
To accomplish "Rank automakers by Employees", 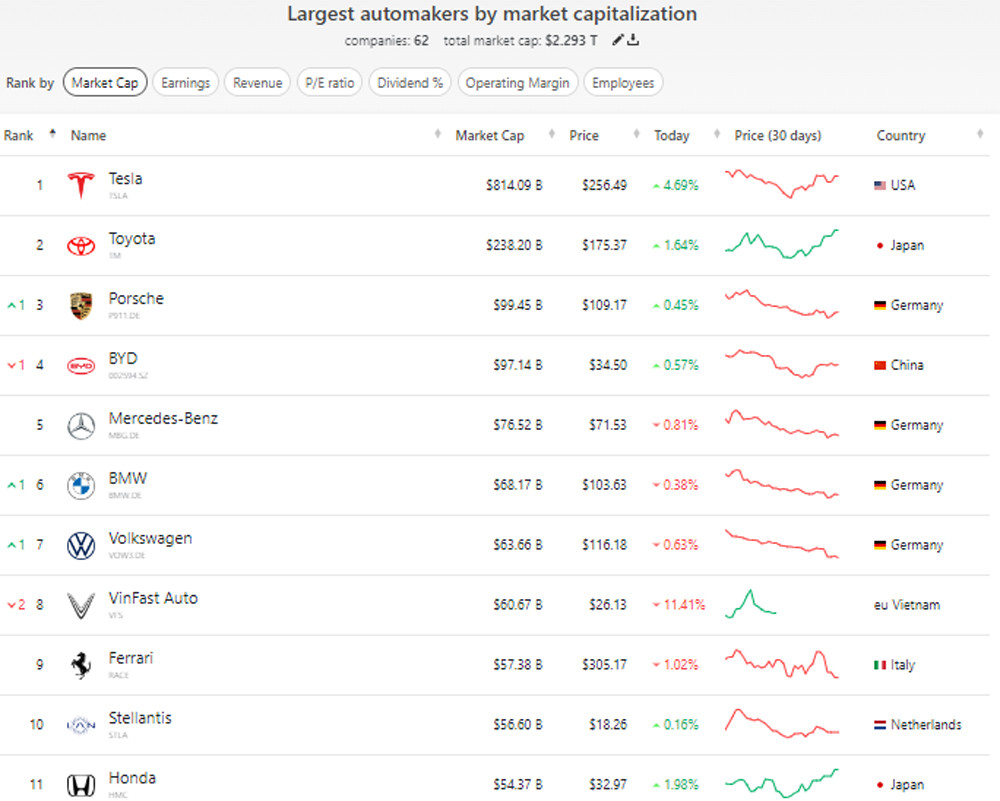I will click(x=623, y=83).
